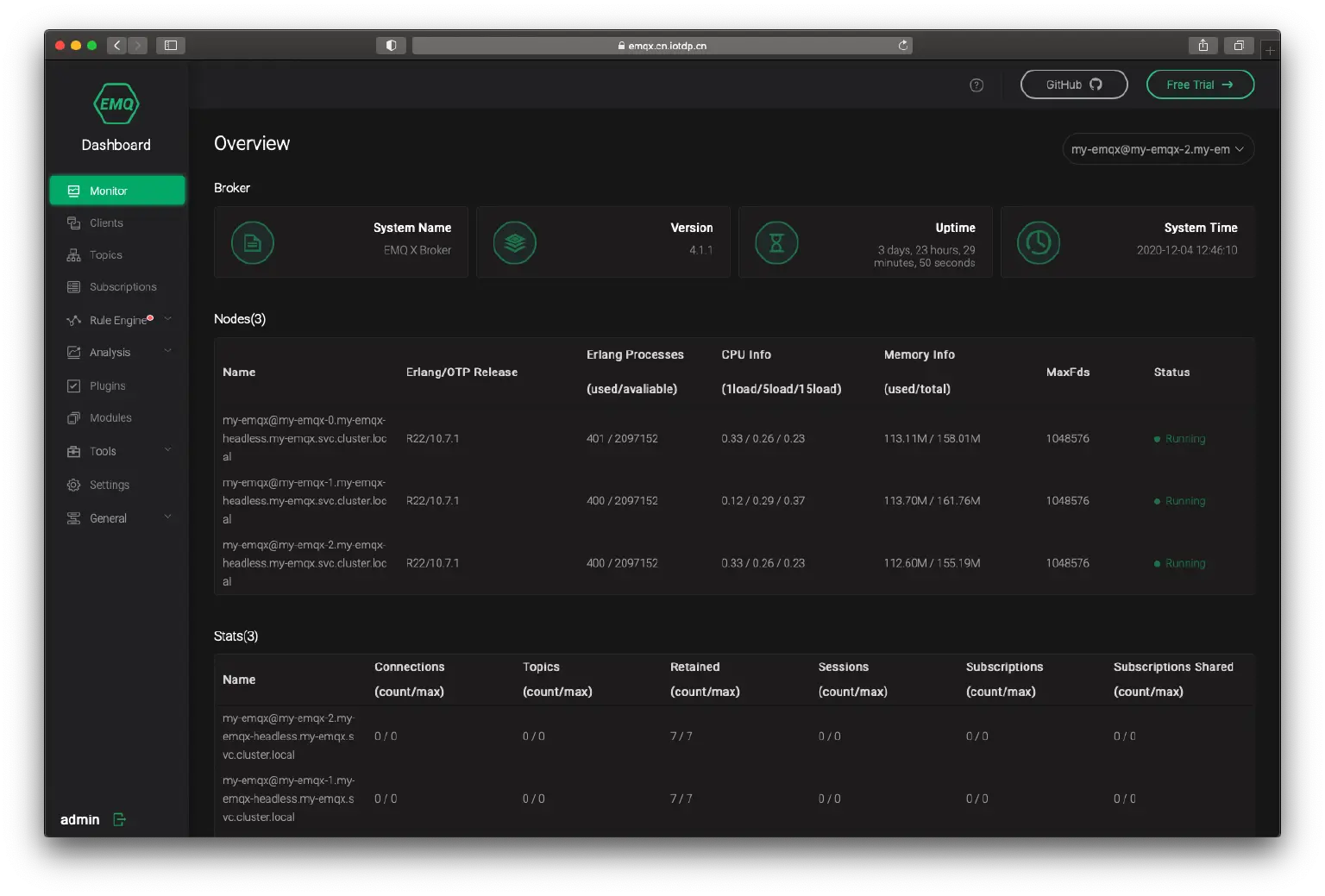This screenshot has height=896, width=1325.
Task: Expand the Tools submenu chevron
Action: click(x=168, y=449)
